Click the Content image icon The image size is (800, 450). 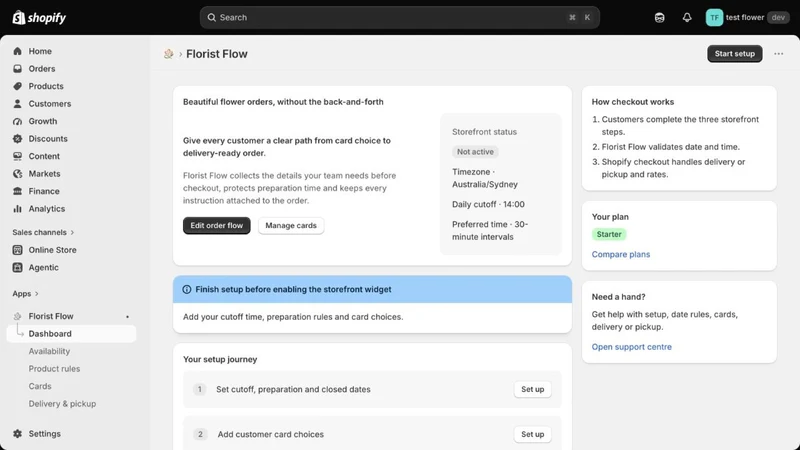tap(17, 156)
